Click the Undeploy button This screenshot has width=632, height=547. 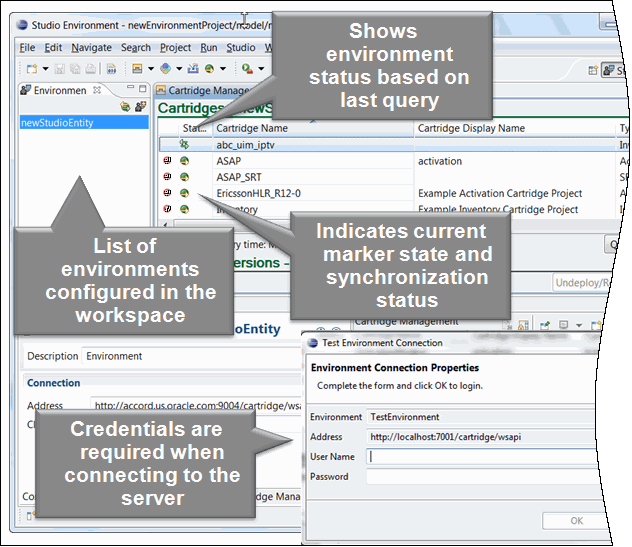581,283
